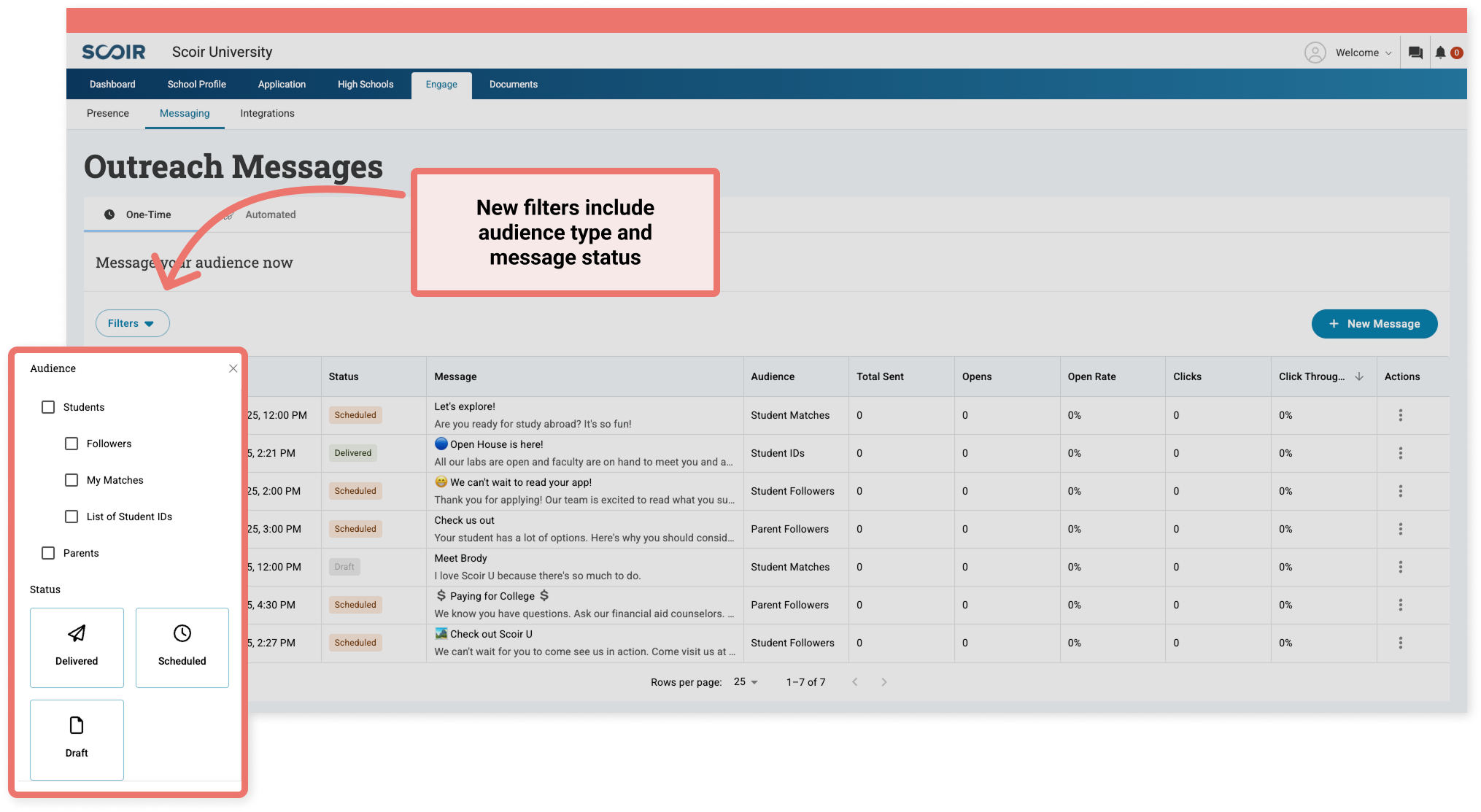The height and width of the screenshot is (812, 1481).
Task: Sort by Click Through column arrow
Action: 1359,376
